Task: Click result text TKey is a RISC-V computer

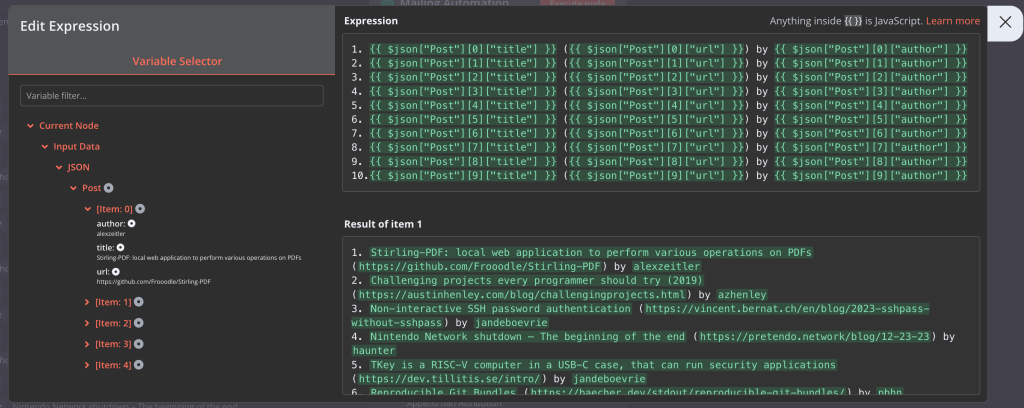Action: [603, 364]
